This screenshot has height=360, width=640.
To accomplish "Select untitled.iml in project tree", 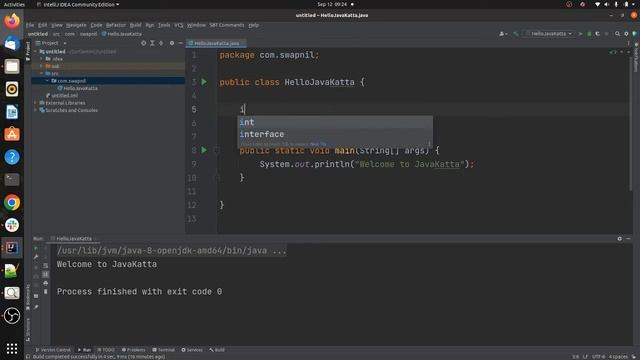I will click(x=62, y=96).
